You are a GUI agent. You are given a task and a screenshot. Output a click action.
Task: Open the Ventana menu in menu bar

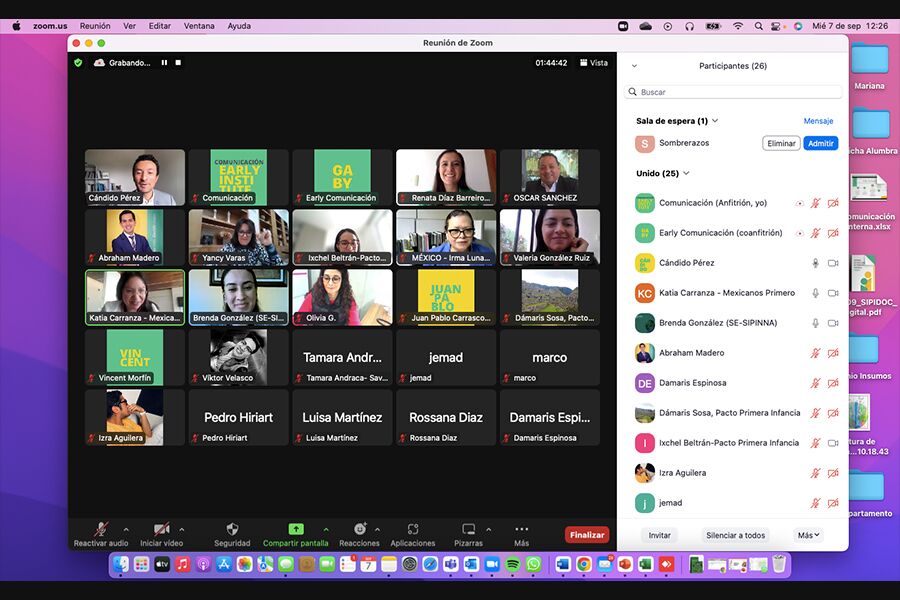(x=199, y=26)
